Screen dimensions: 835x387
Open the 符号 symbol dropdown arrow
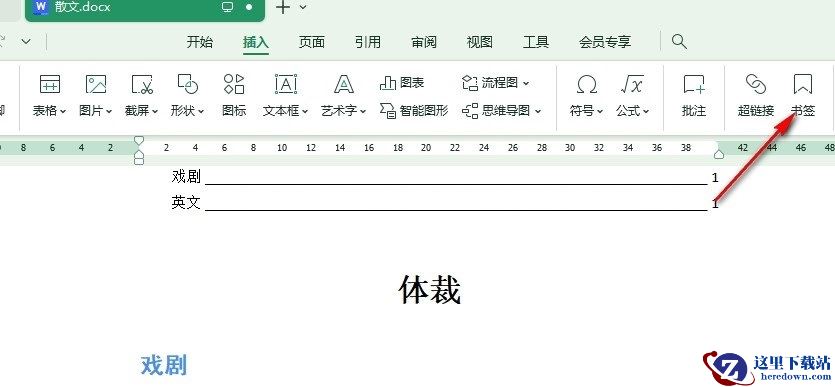pyautogui.click(x=600, y=111)
